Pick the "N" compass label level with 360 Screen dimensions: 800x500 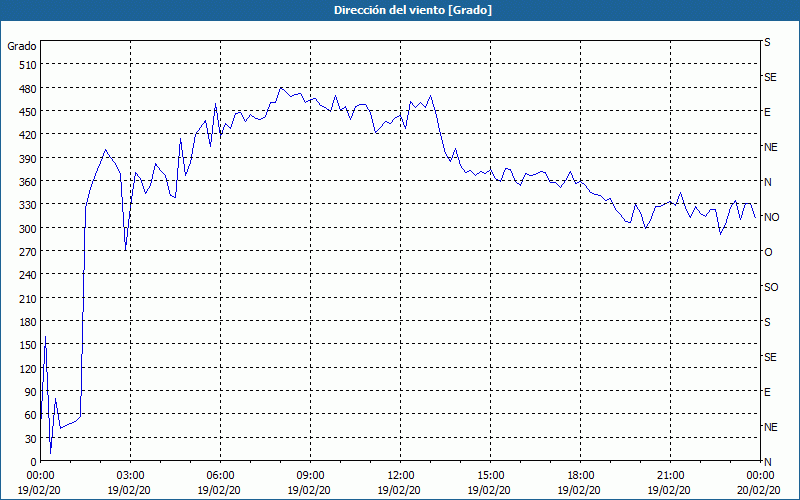click(x=768, y=182)
